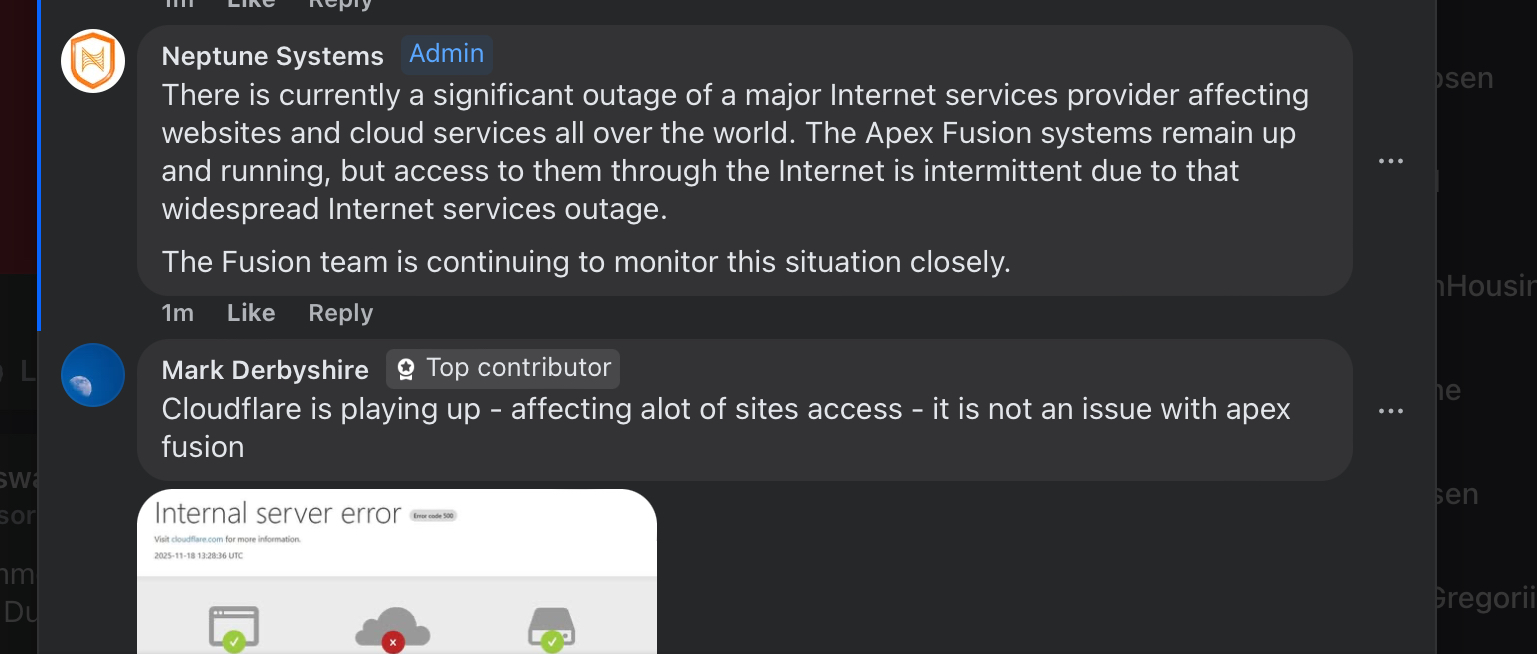The width and height of the screenshot is (1537, 654).
Task: Open three-dot menu on Mark Derbyshire's comment
Action: click(1391, 411)
